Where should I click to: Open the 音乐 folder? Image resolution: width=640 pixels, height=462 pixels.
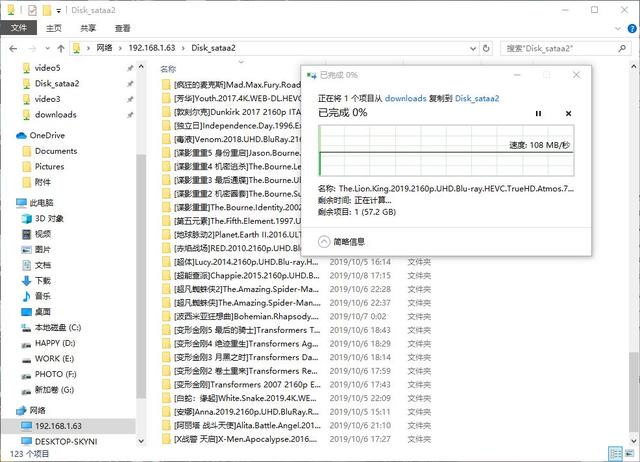click(42, 296)
